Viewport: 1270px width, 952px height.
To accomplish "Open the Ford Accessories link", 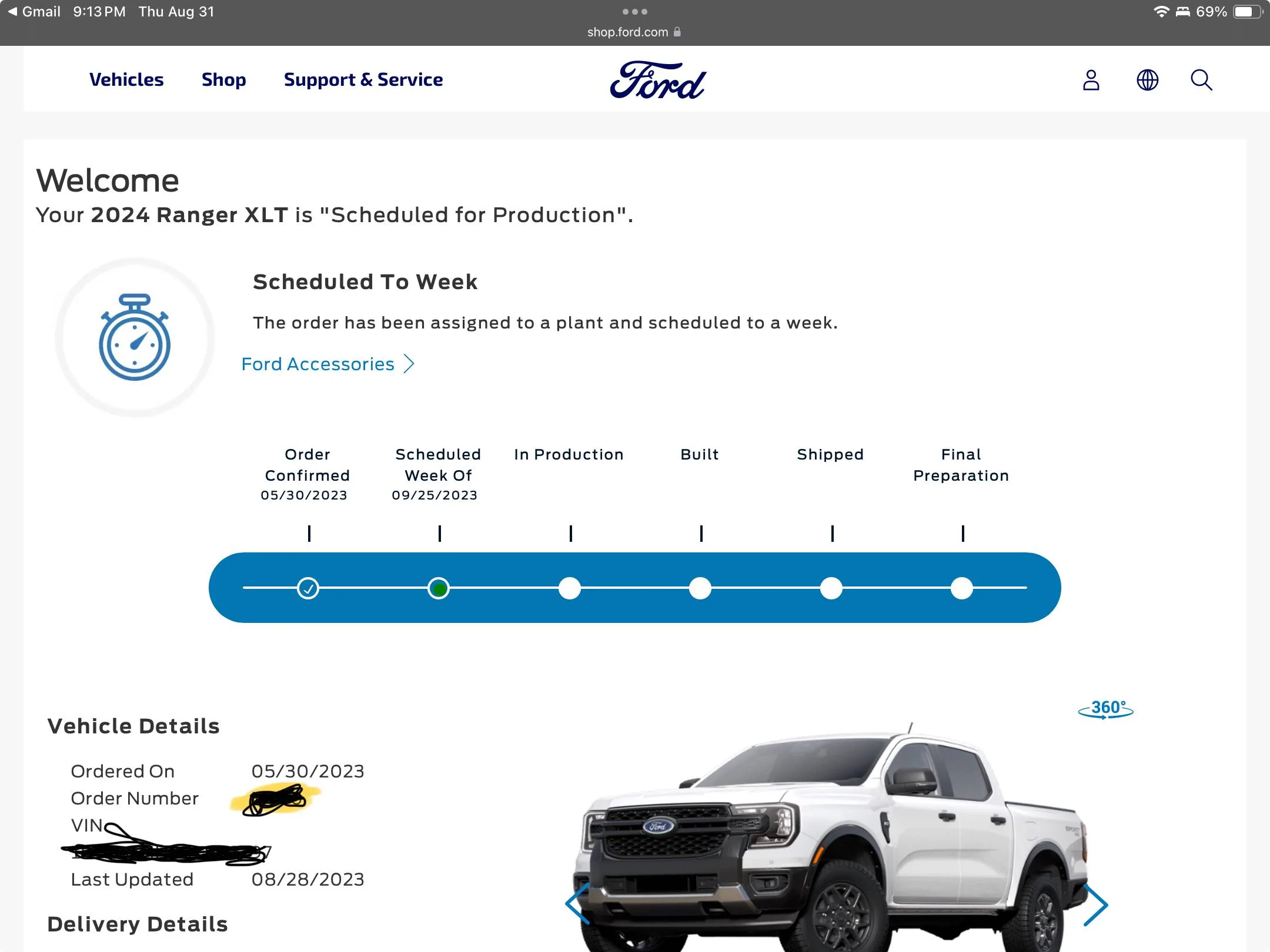I will click(318, 364).
